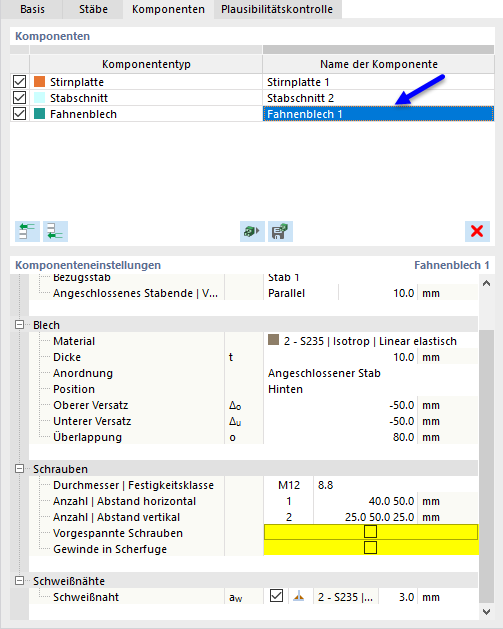Switch to the Plausibilitätskontrolle tab
The image size is (503, 629).
tap(277, 9)
